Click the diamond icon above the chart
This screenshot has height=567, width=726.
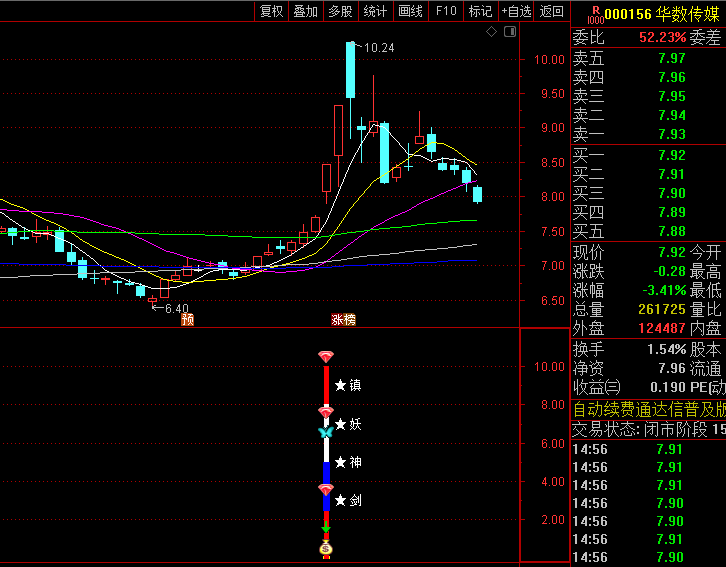[492, 32]
